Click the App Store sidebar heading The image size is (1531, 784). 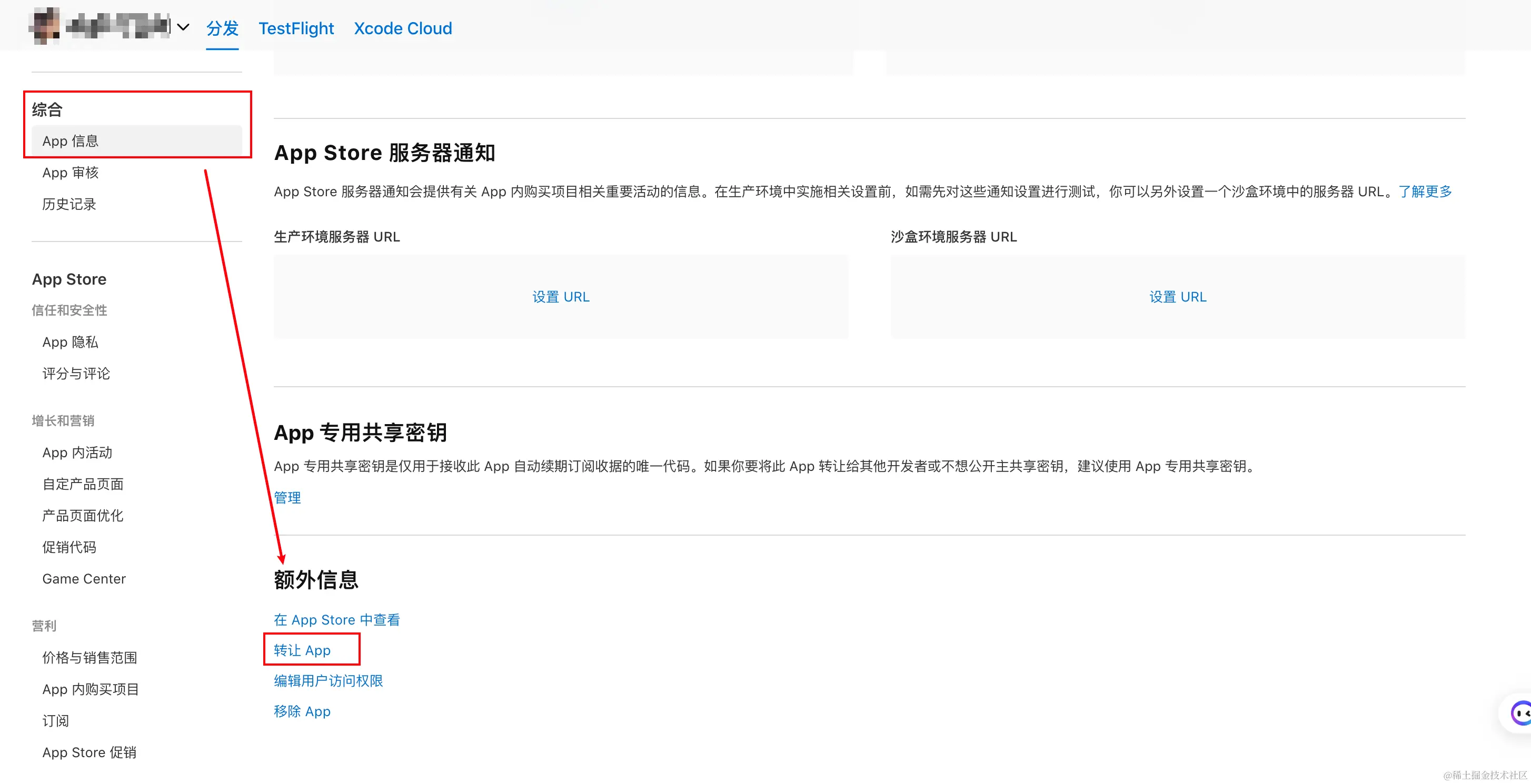[x=69, y=278]
